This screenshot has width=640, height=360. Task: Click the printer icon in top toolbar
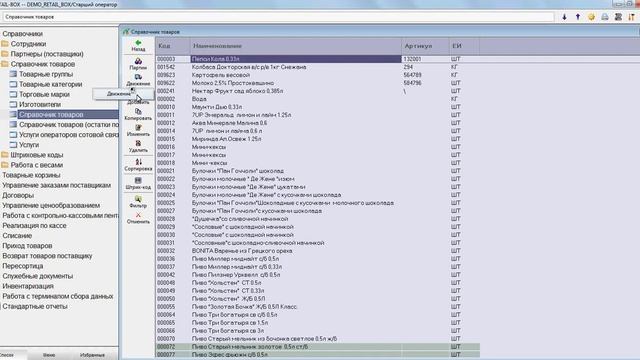tap(605, 17)
